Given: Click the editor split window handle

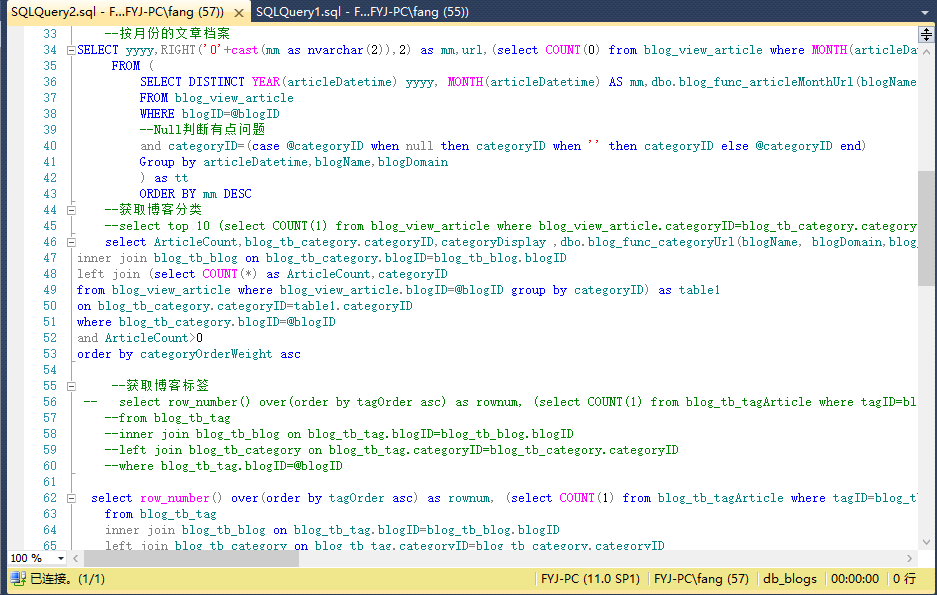Looking at the screenshot, I should click(x=926, y=35).
